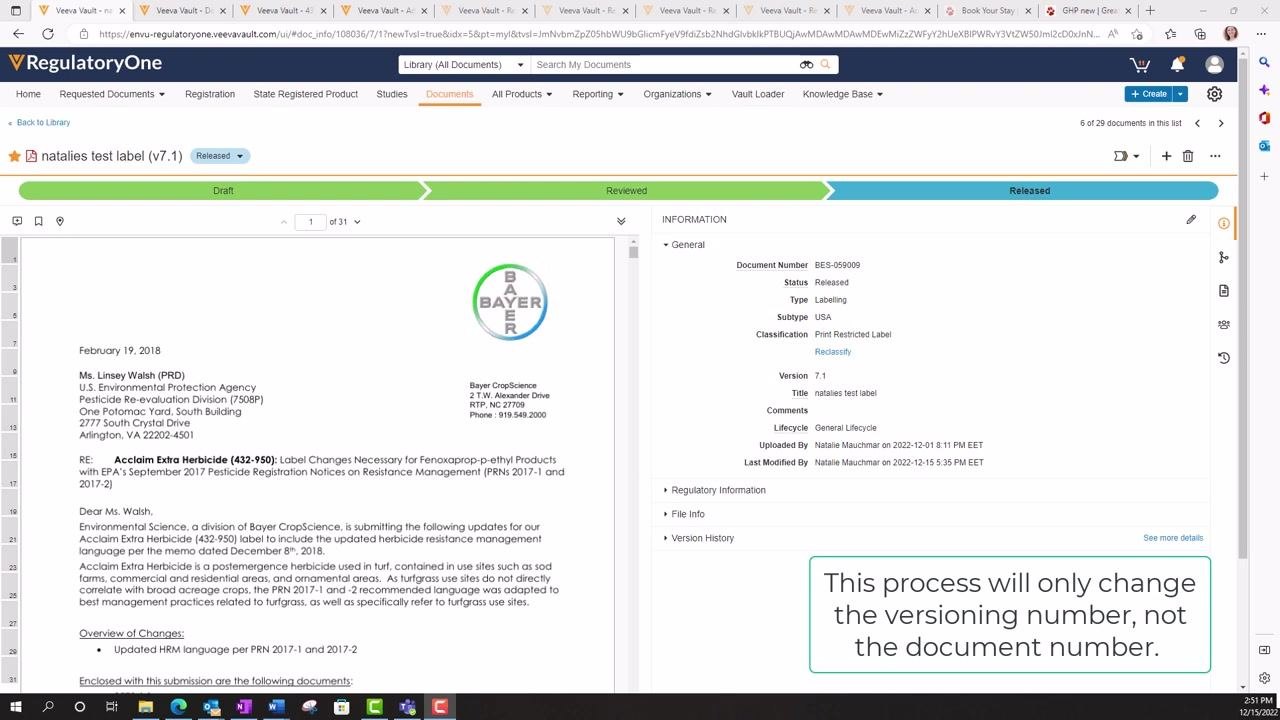Open the Library (All Documents) dropdown

click(x=463, y=65)
